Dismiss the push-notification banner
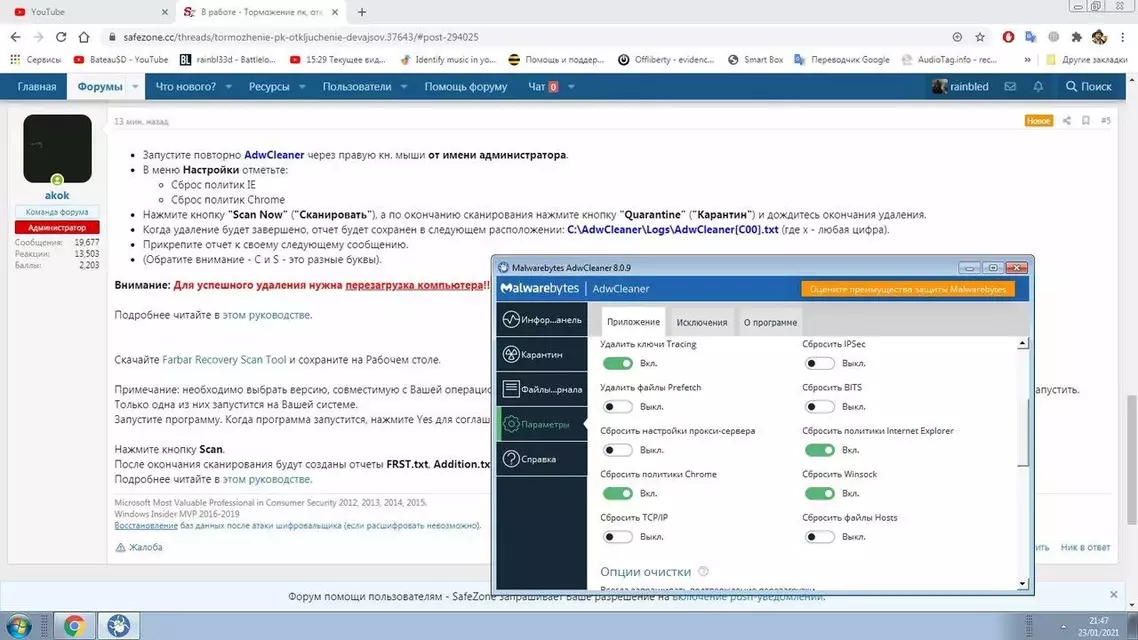1138x640 pixels. pyautogui.click(x=1113, y=595)
